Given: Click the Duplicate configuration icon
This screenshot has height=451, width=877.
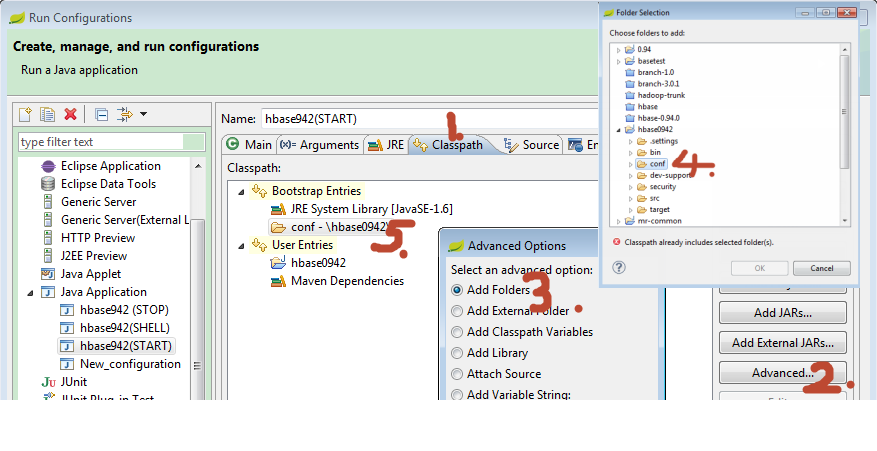Looking at the screenshot, I should pyautogui.click(x=48, y=114).
